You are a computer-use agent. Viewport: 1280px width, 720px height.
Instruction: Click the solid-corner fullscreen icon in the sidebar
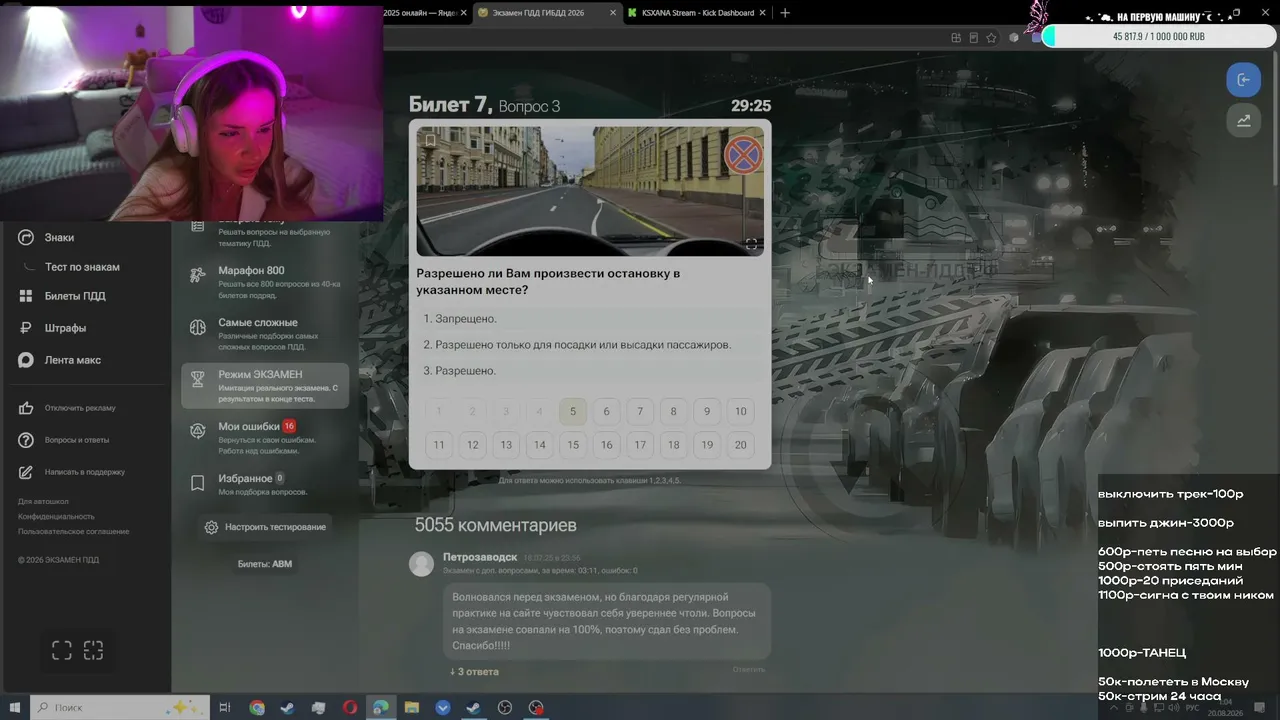coord(62,651)
